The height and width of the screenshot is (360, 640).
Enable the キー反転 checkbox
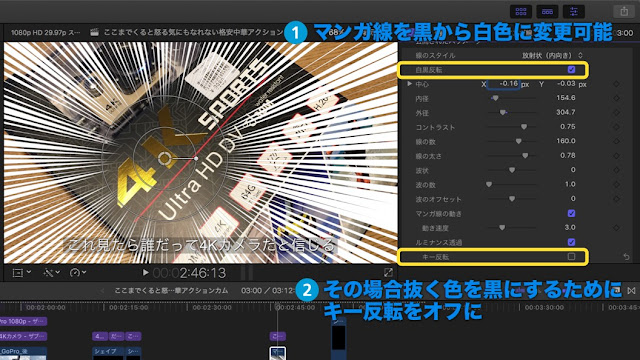tap(571, 256)
